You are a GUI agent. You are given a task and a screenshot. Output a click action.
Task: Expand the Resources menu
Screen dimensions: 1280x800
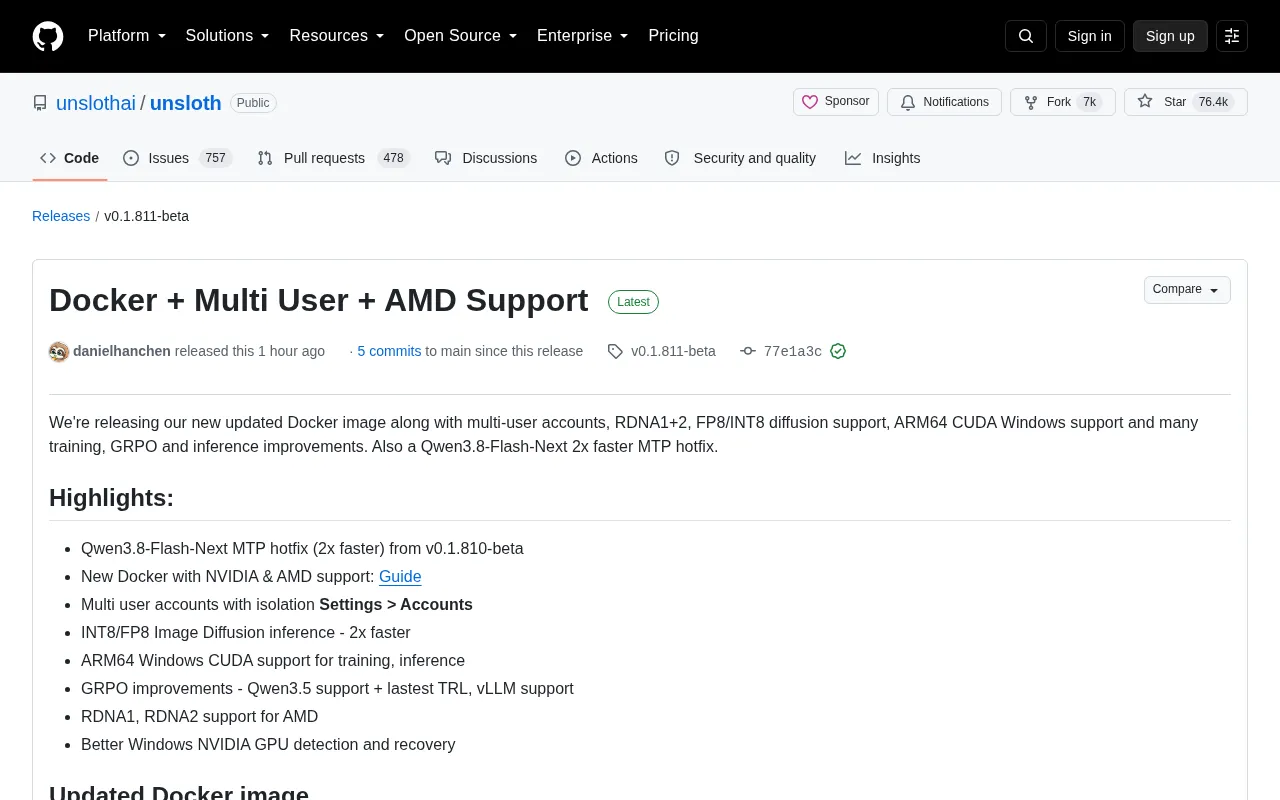[x=337, y=36]
